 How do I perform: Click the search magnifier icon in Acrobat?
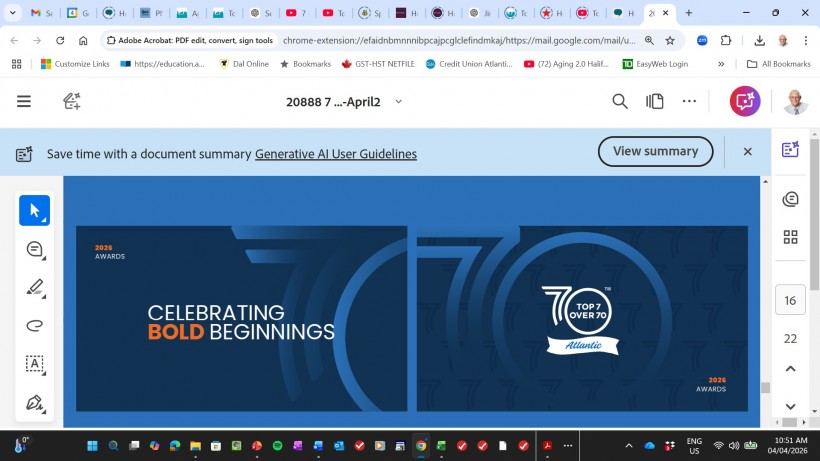[x=620, y=101]
